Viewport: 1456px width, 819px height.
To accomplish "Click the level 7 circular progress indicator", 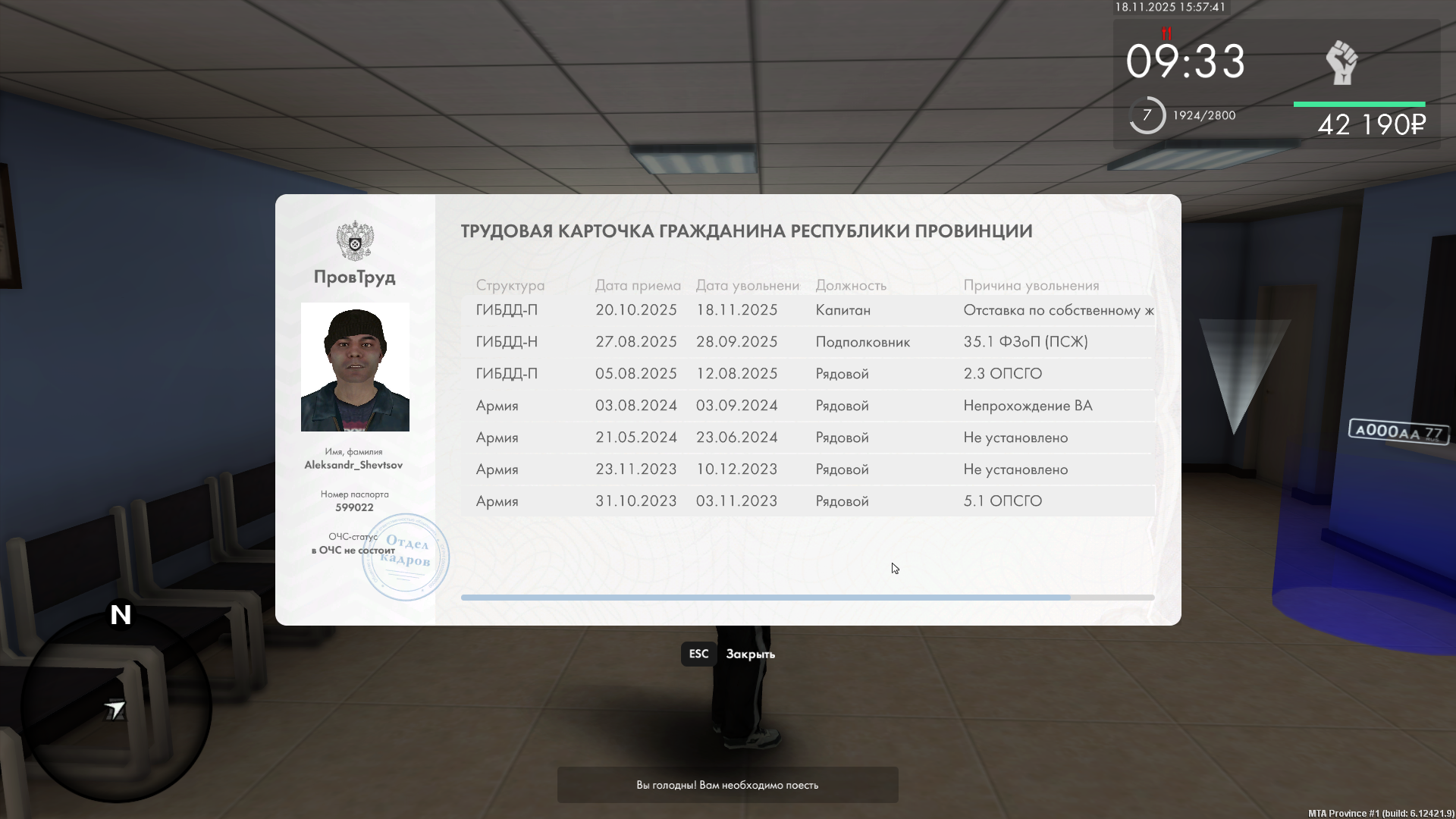I will pyautogui.click(x=1147, y=115).
